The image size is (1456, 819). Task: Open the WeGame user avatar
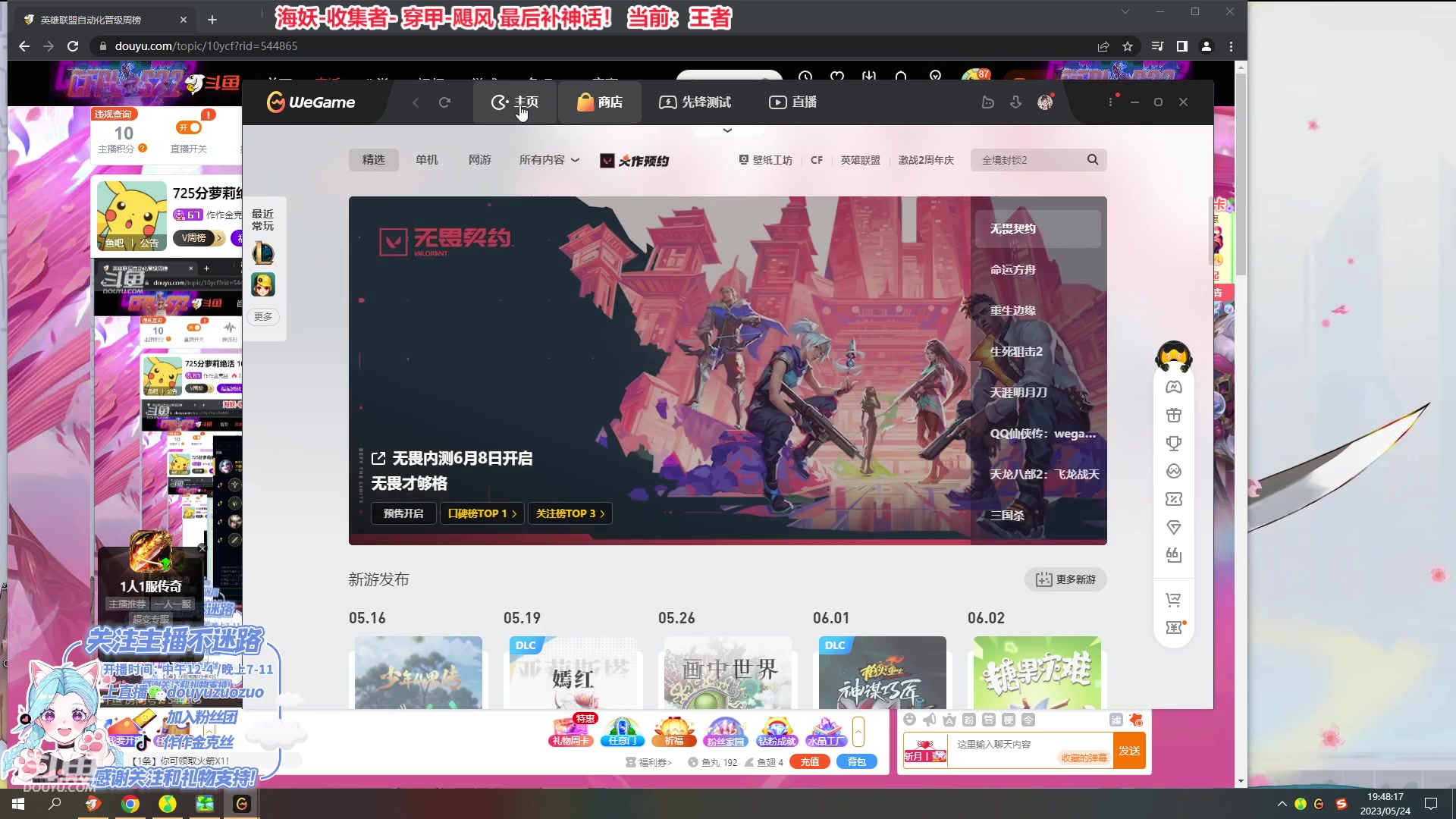click(1045, 102)
